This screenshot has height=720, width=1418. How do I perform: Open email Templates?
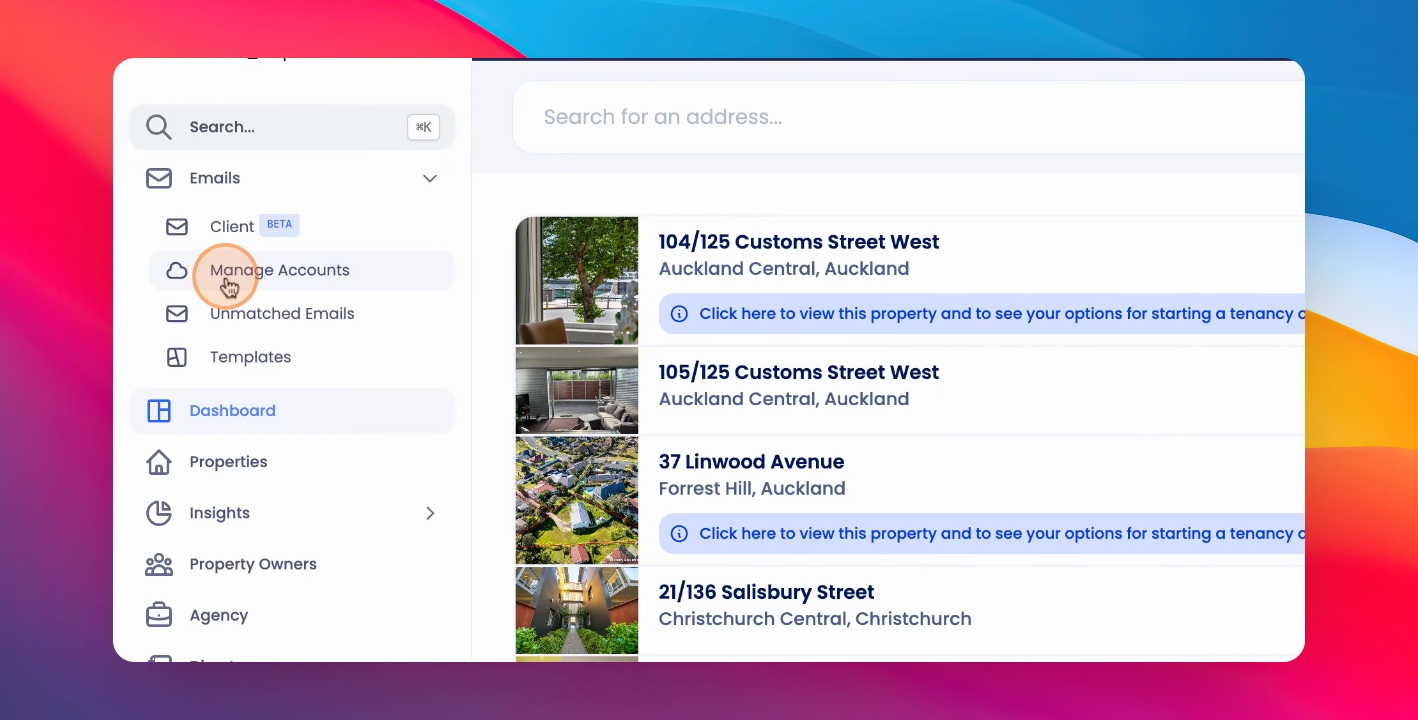pos(302,357)
